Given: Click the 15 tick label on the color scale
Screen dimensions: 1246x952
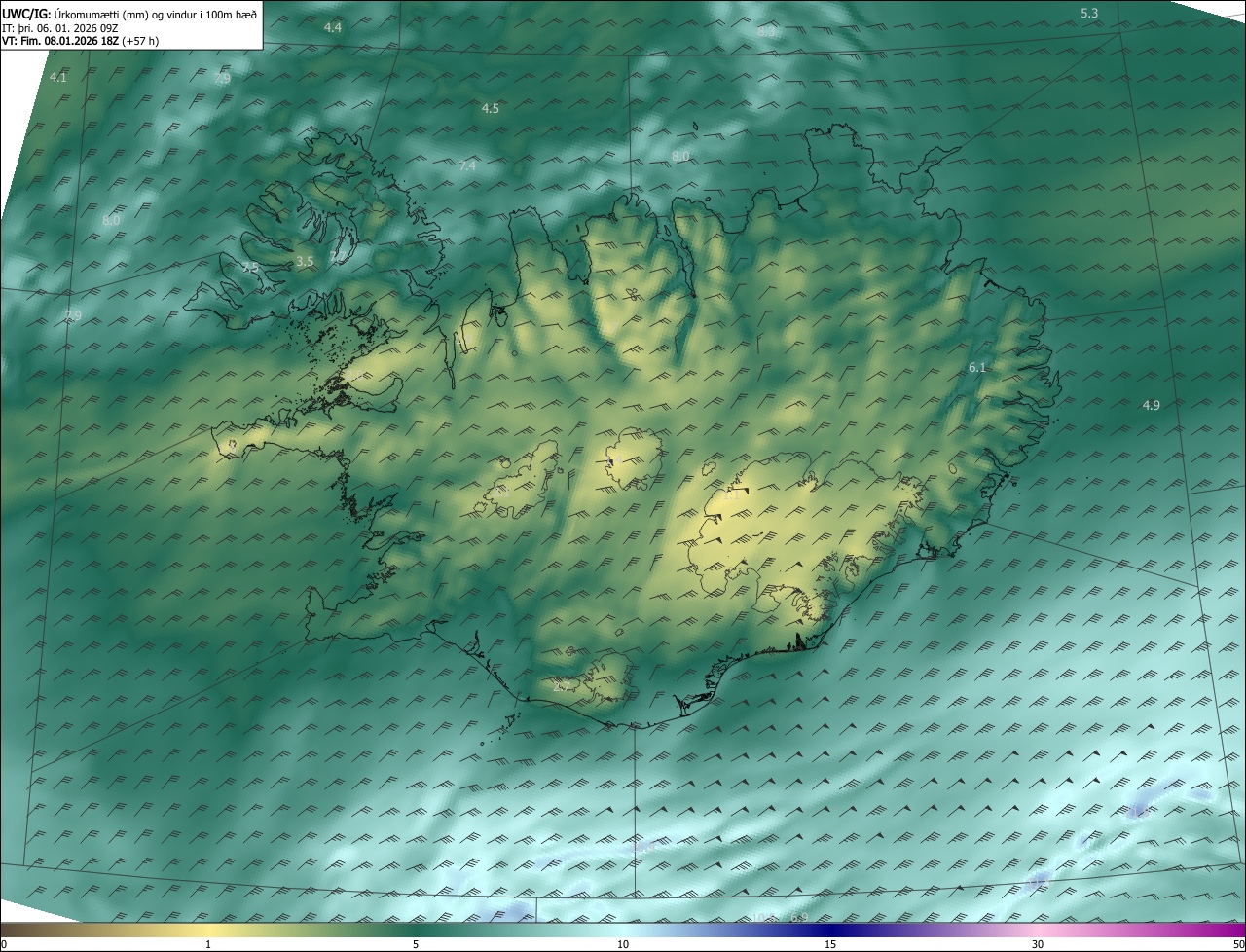Looking at the screenshot, I should pyautogui.click(x=830, y=944).
